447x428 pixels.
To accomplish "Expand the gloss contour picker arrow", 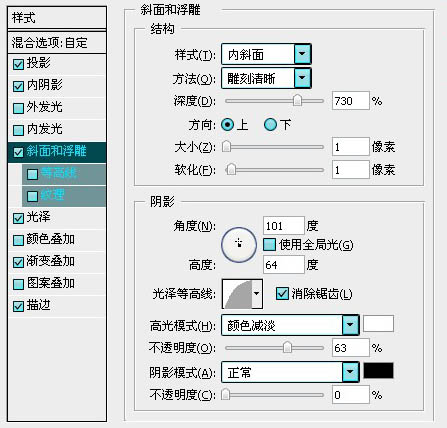I will (x=257, y=294).
